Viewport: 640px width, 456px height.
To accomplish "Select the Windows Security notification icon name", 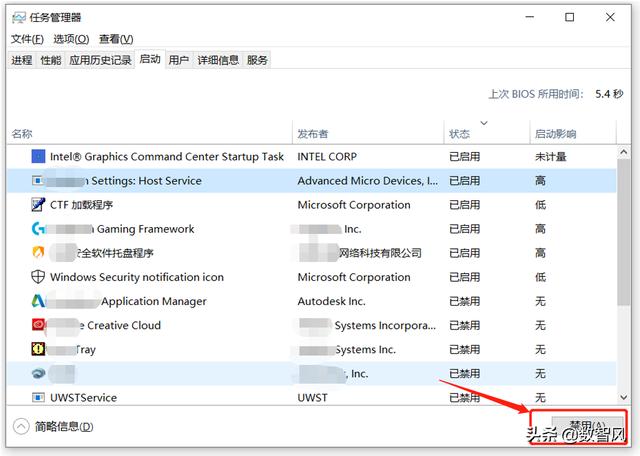I will point(137,277).
